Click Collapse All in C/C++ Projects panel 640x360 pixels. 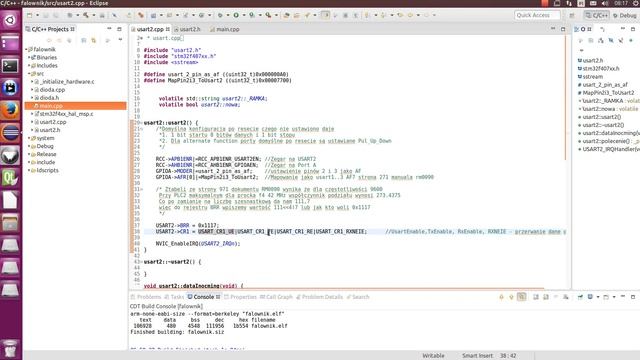(84, 40)
